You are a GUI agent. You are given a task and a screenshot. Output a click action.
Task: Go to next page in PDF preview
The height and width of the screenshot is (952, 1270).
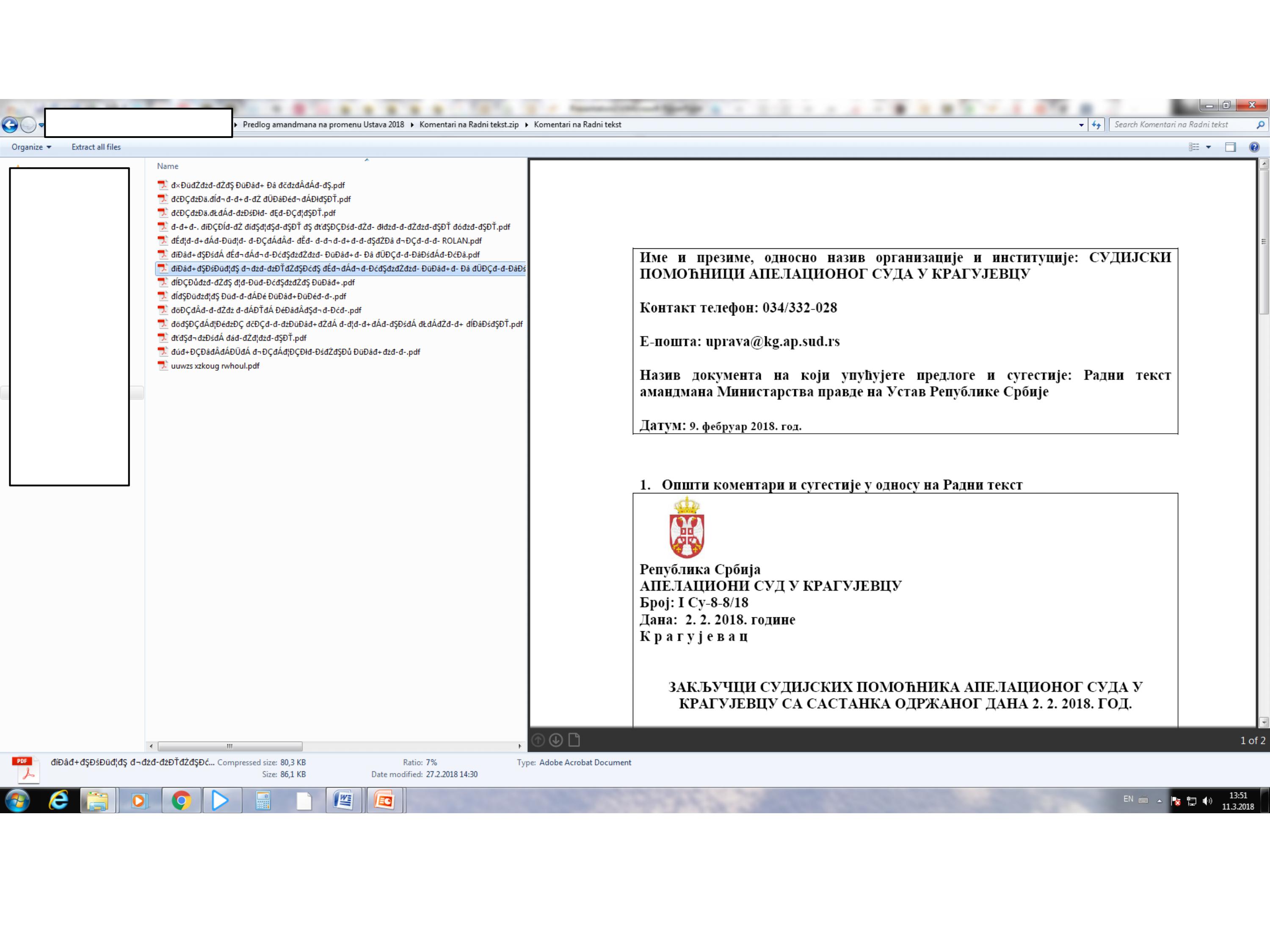pyautogui.click(x=555, y=740)
